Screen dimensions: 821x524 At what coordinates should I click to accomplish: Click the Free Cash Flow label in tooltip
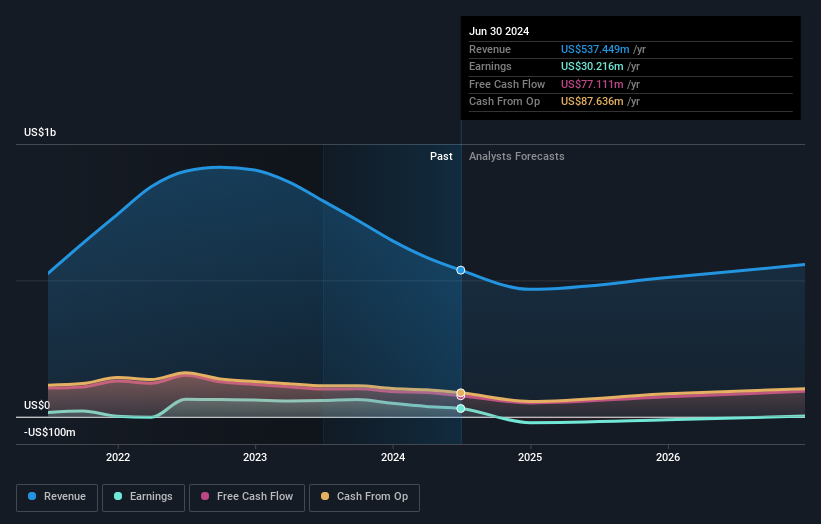pyautogui.click(x=507, y=84)
